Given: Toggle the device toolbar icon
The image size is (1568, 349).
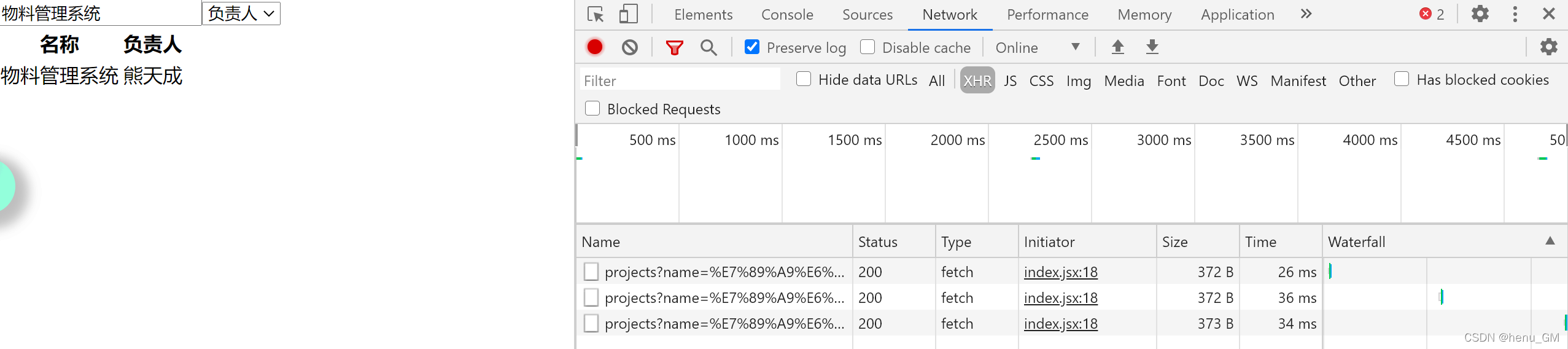Looking at the screenshot, I should [x=628, y=14].
